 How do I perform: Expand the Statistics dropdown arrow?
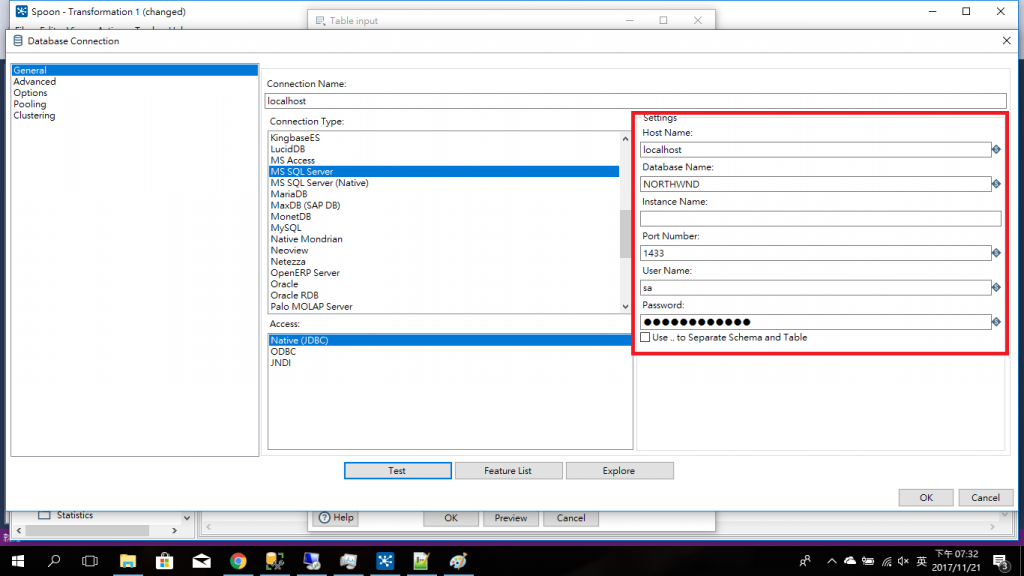(187, 517)
